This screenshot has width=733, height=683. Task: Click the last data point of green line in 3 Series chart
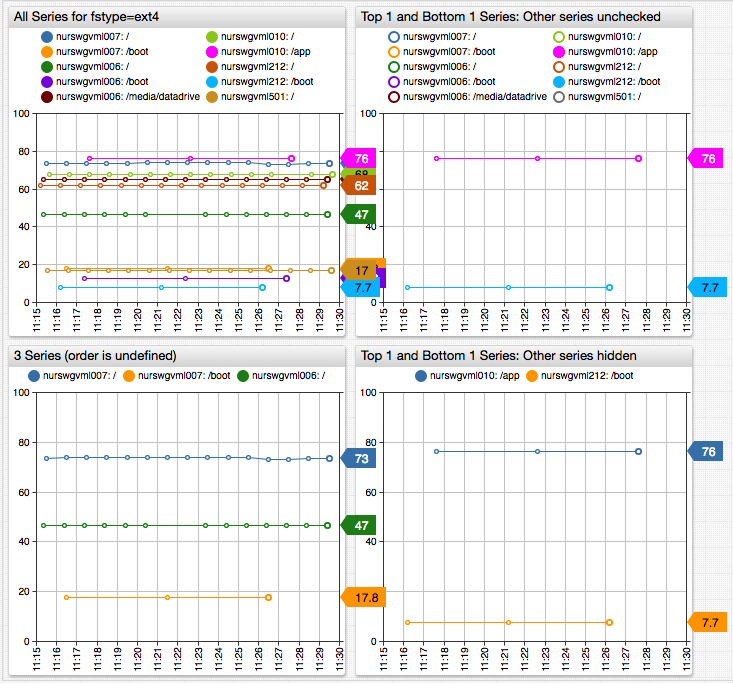[x=327, y=525]
